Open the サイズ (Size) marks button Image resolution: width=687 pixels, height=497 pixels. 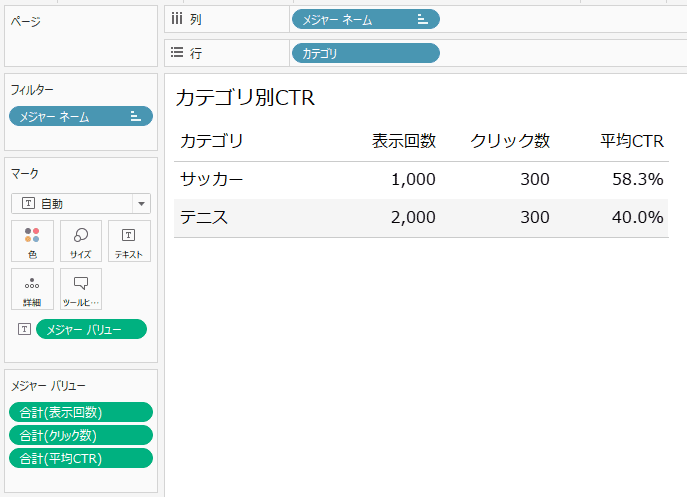click(80, 241)
